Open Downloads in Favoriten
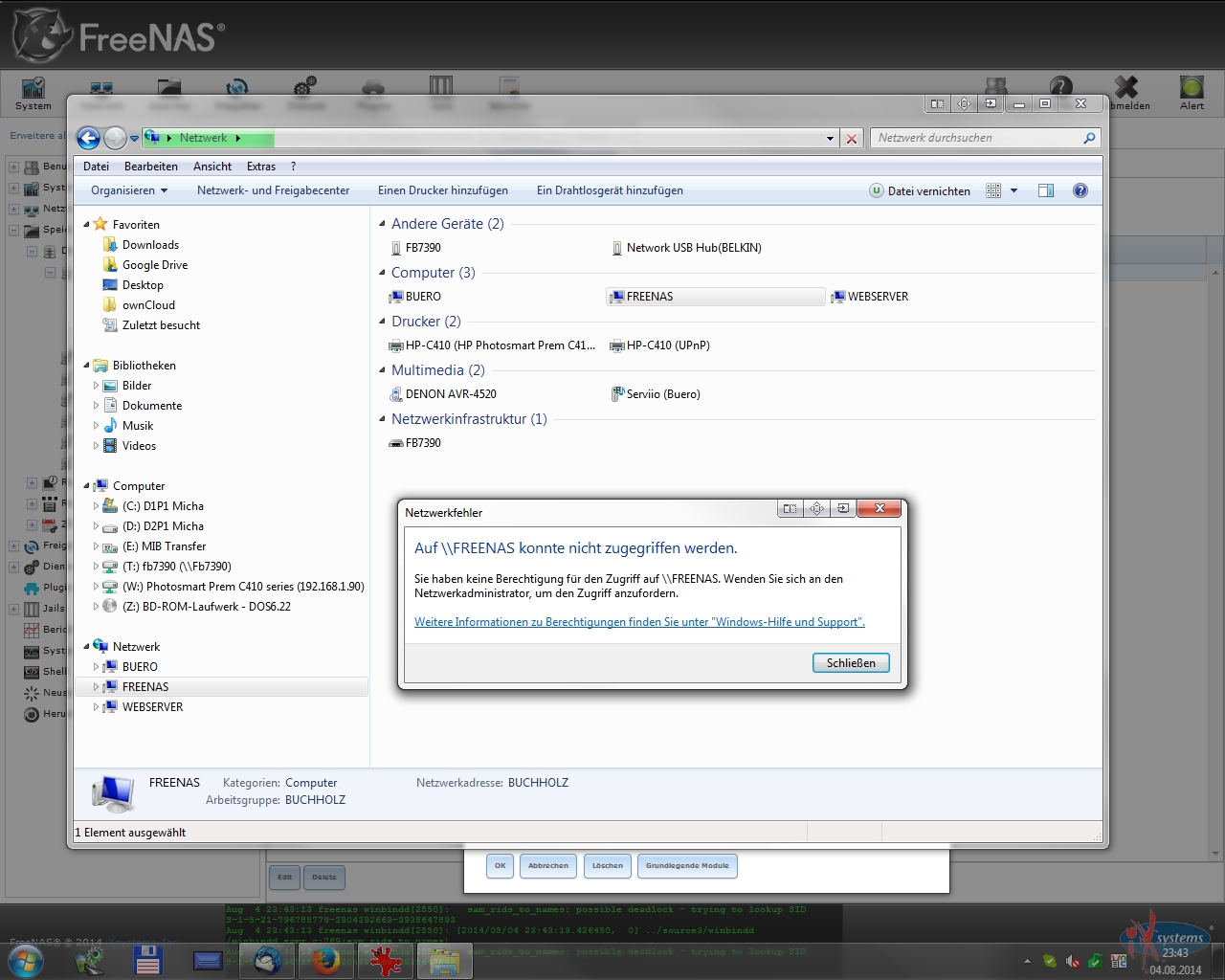The width and height of the screenshot is (1225, 980). click(150, 245)
